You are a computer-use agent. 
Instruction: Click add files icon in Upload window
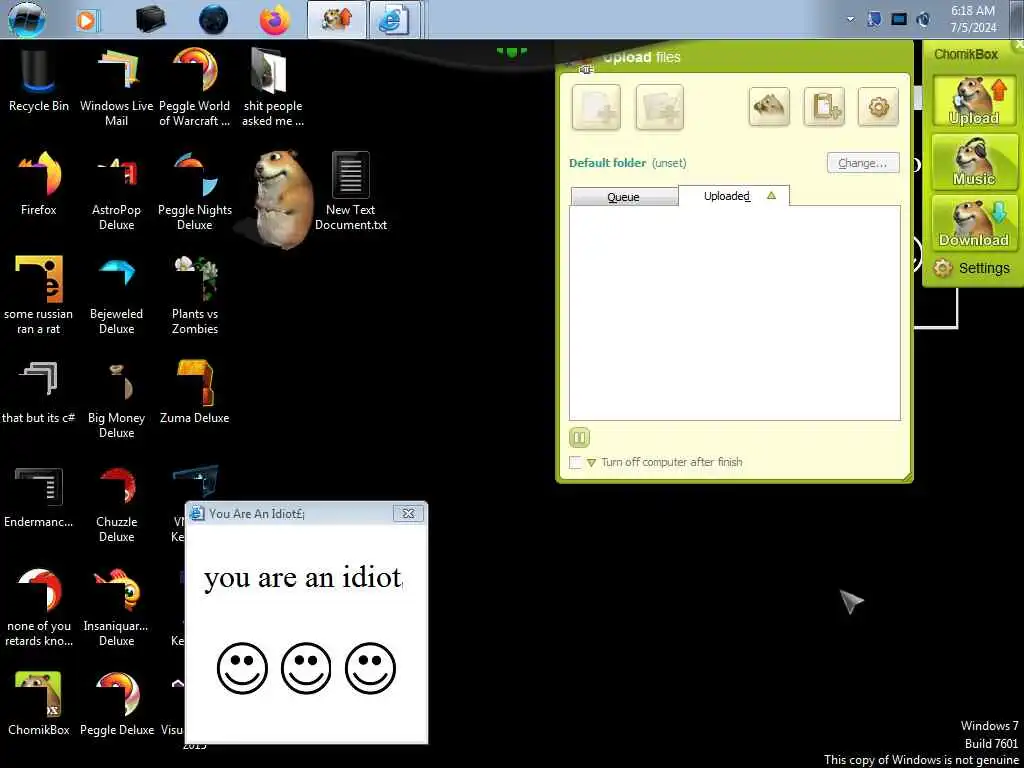click(596, 107)
